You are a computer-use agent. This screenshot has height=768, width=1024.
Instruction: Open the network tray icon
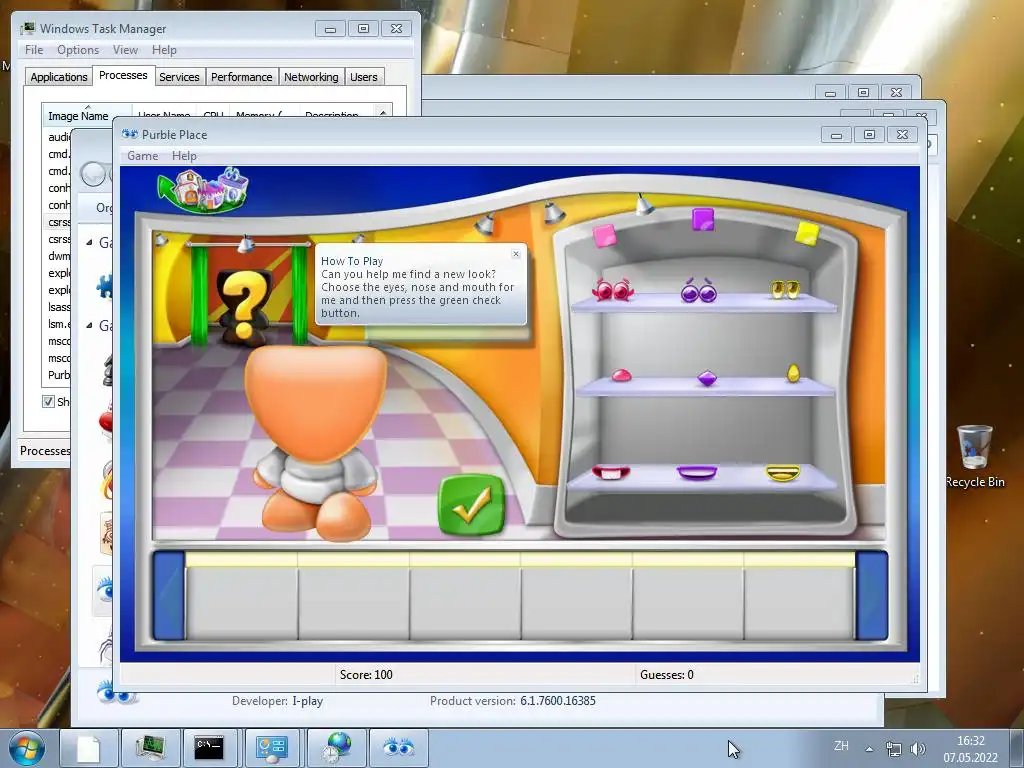[x=893, y=749]
